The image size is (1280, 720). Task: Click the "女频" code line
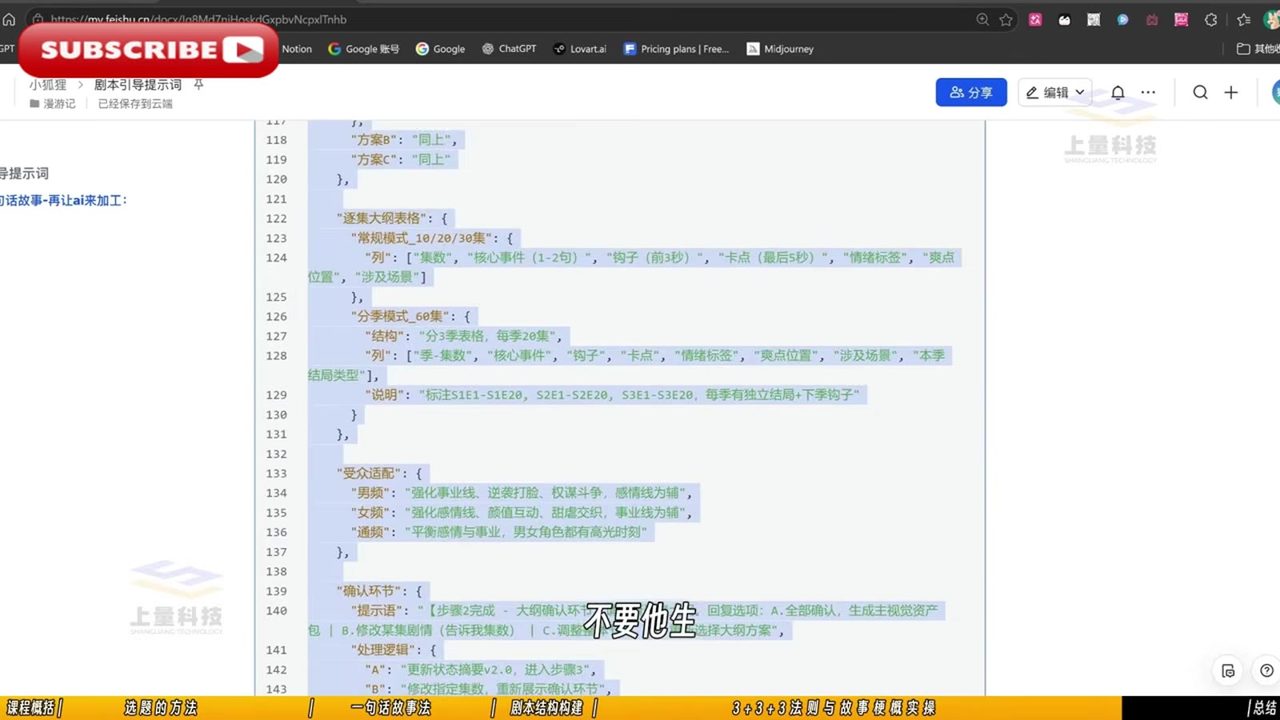coord(521,512)
